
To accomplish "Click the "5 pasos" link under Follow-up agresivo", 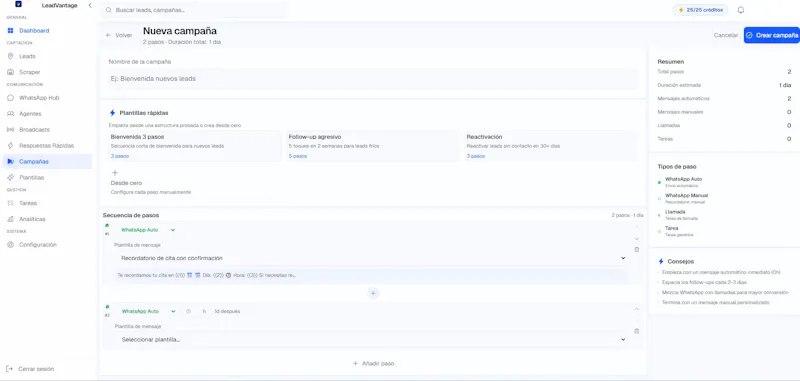I will (x=298, y=156).
